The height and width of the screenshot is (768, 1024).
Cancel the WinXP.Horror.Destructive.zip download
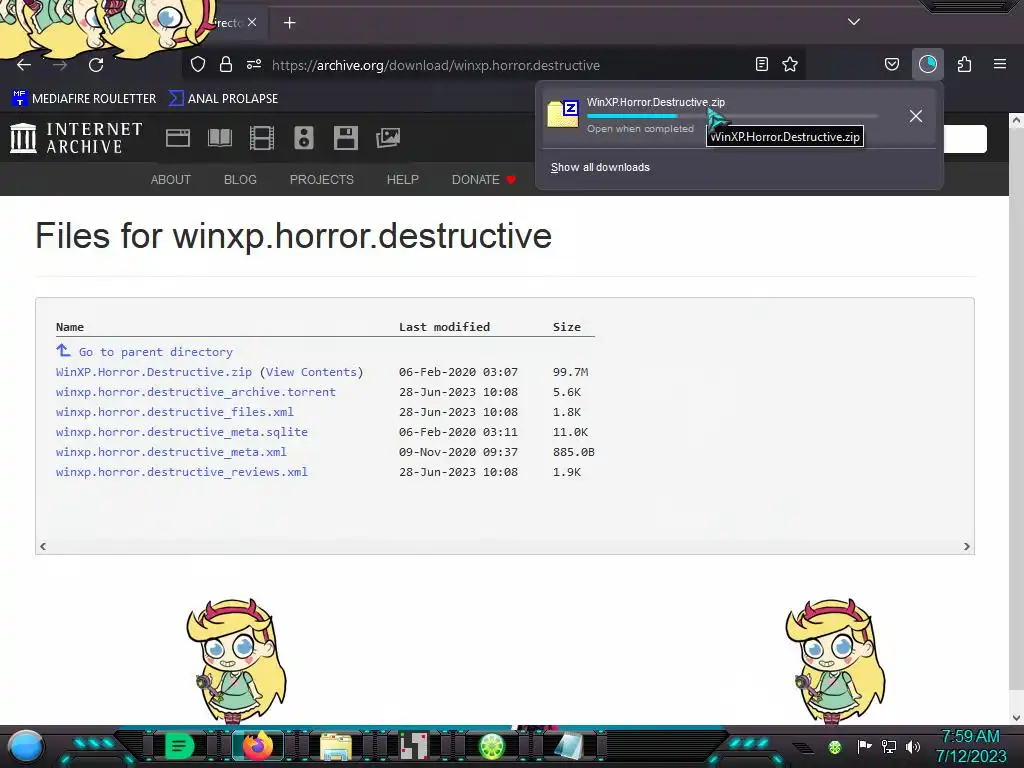coord(916,116)
